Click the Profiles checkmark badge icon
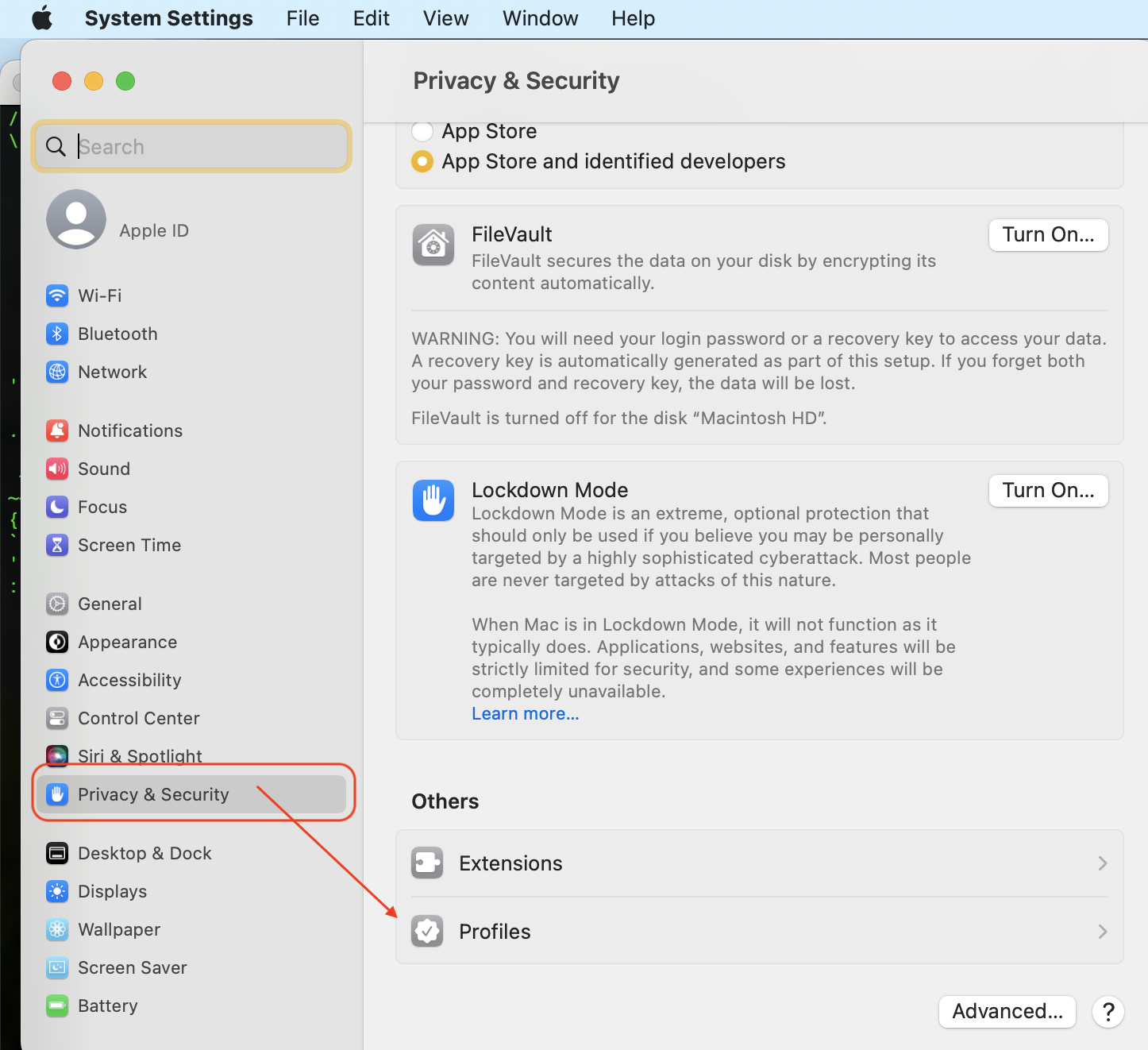 pyautogui.click(x=427, y=932)
